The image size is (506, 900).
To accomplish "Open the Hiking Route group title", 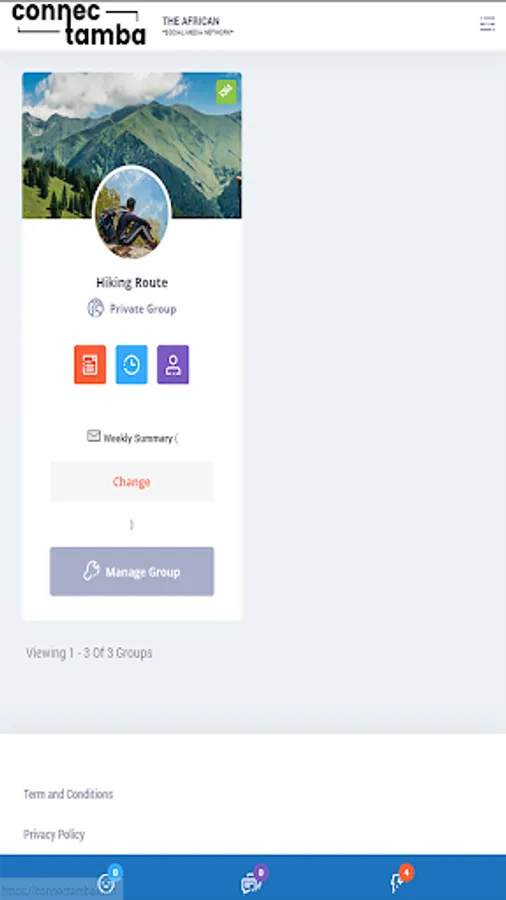I will click(x=132, y=282).
